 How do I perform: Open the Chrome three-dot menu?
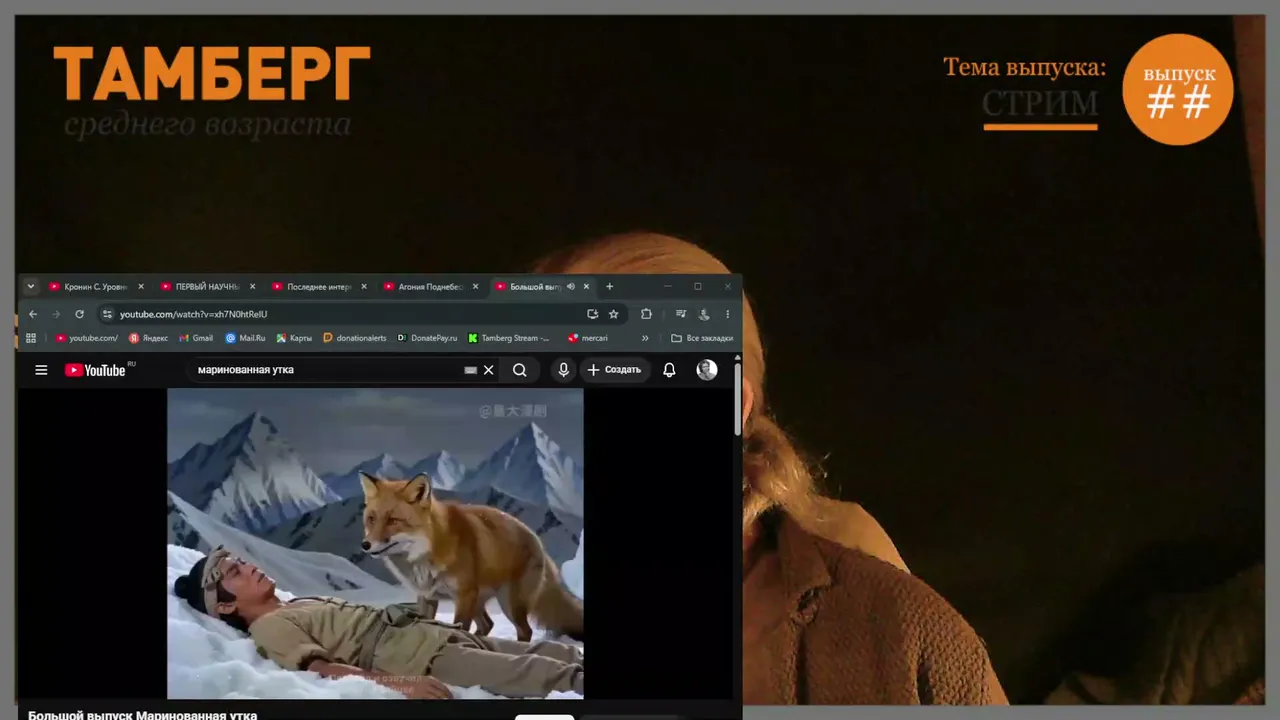pyautogui.click(x=727, y=314)
